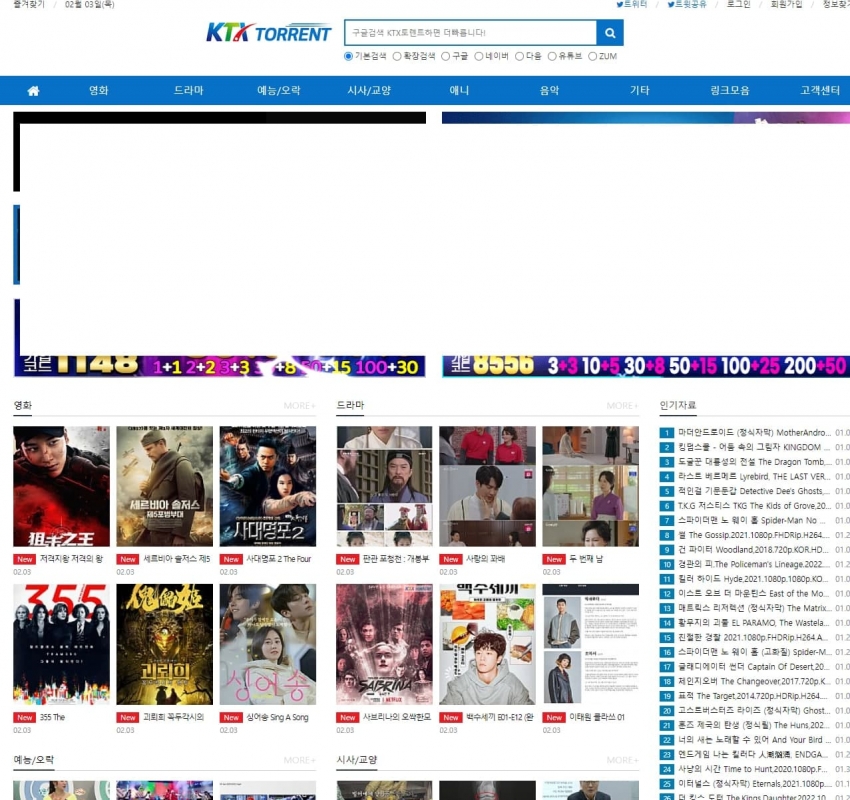Open the 사랑의 꽈배기 drama thumbnail
The width and height of the screenshot is (850, 800).
coord(487,486)
